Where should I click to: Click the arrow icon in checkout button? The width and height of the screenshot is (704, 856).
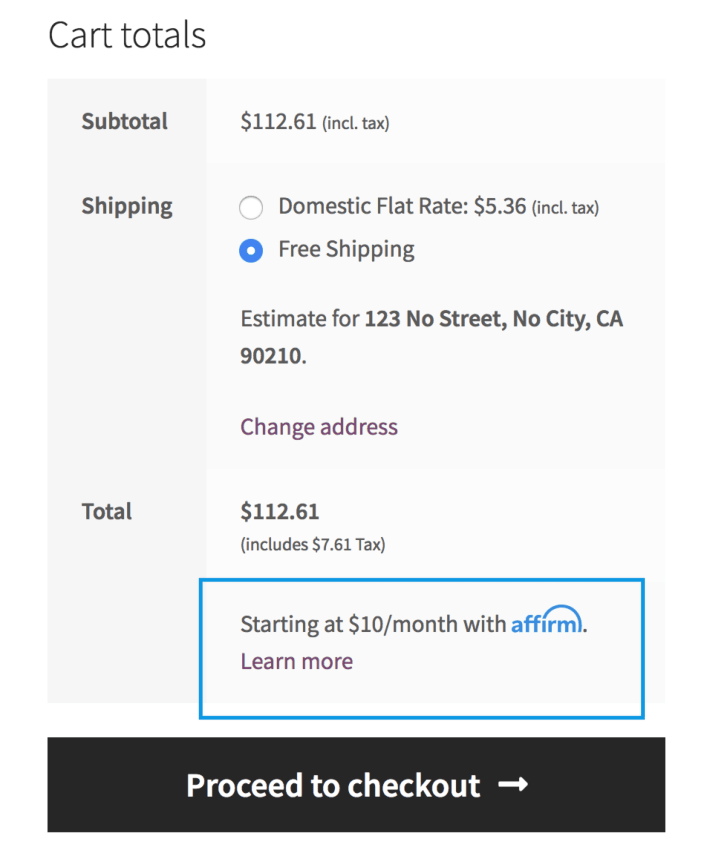513,785
